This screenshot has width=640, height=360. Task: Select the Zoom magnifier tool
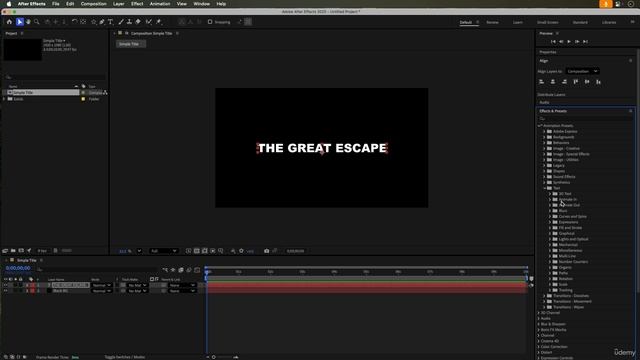[37, 22]
